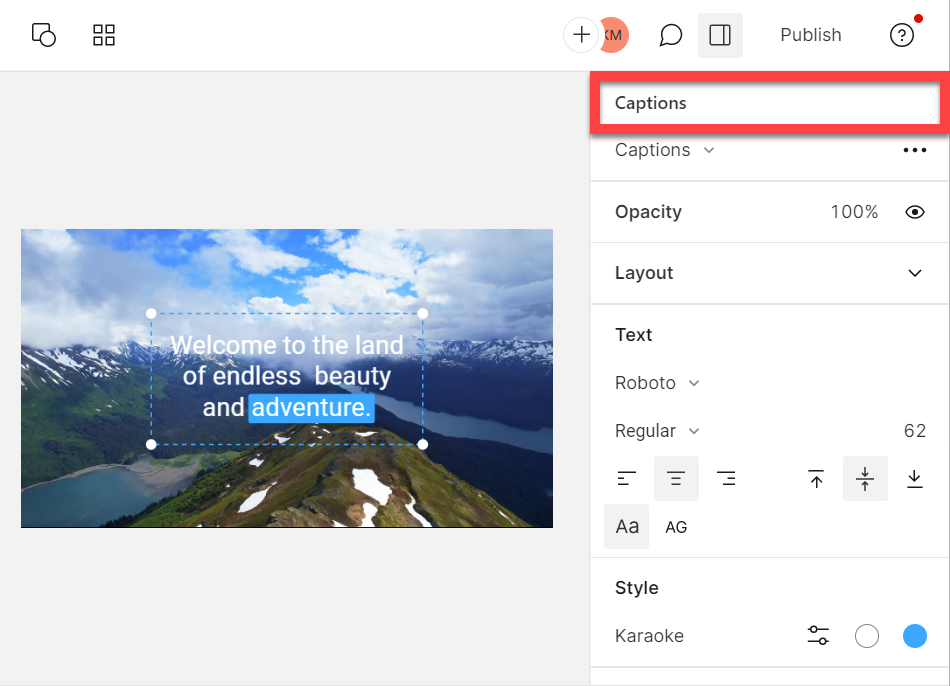
Task: Align text vertically to the bottom
Action: tap(914, 479)
